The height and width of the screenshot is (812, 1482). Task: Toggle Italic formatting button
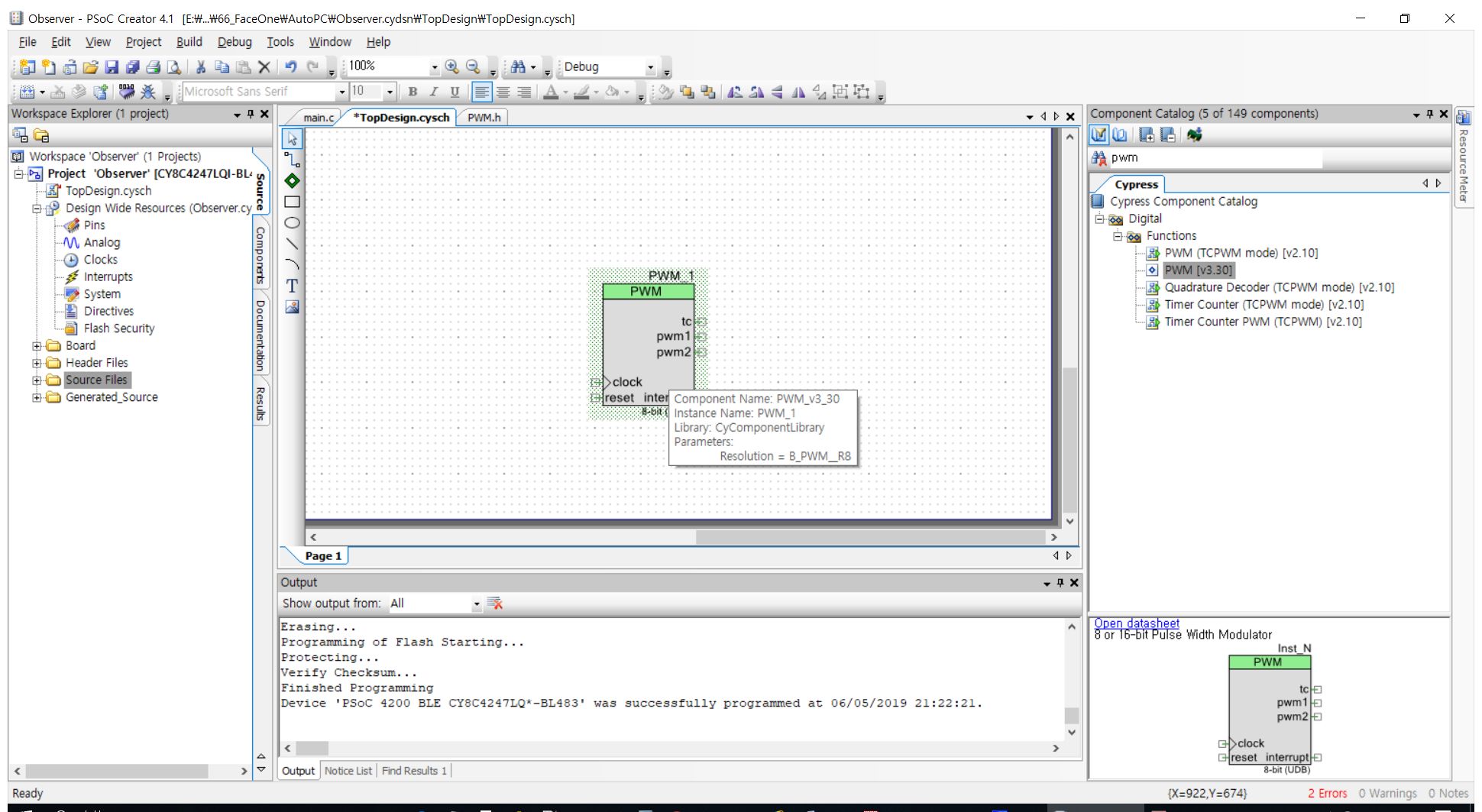coord(434,92)
